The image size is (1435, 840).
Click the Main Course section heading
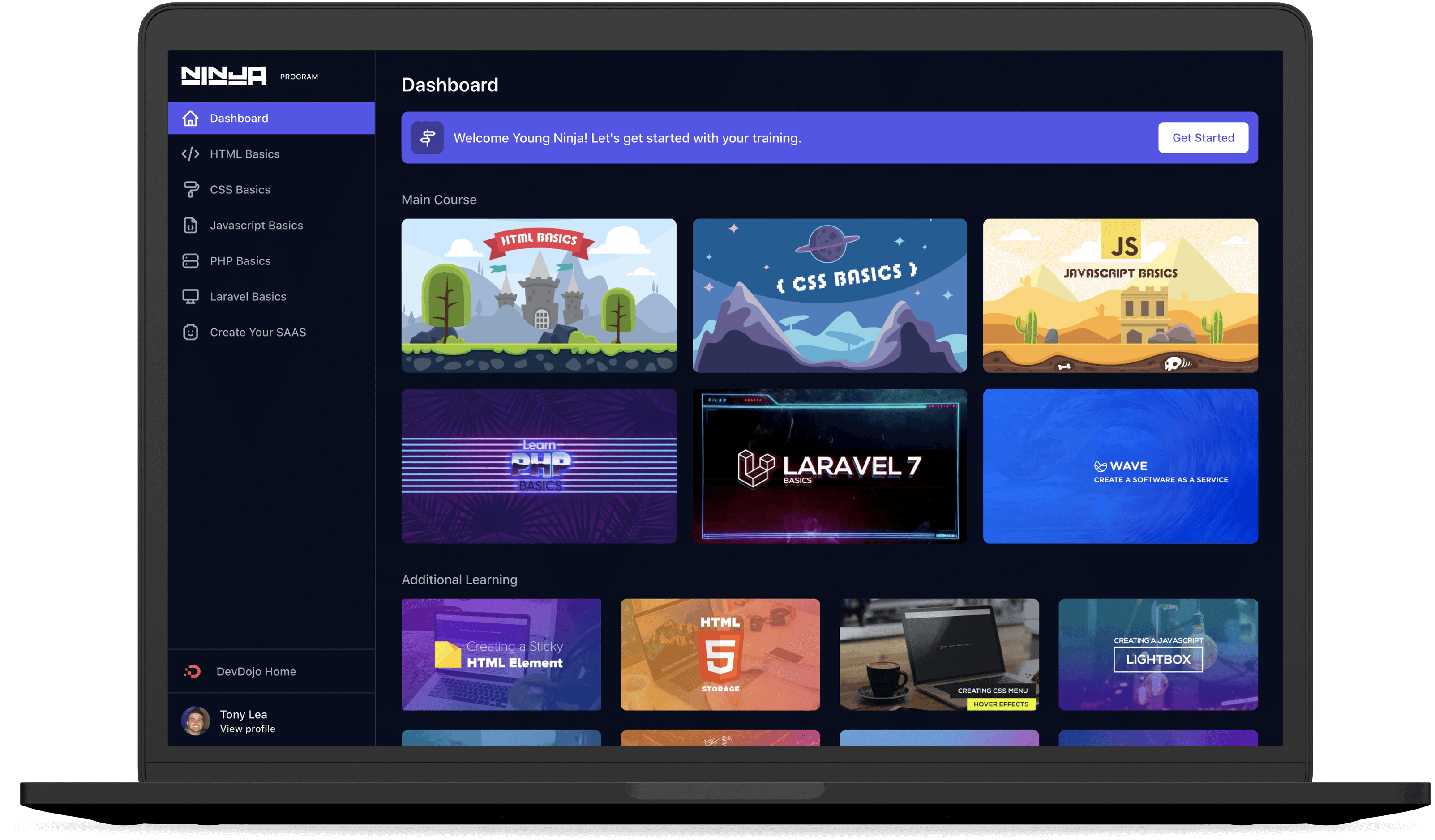click(439, 200)
